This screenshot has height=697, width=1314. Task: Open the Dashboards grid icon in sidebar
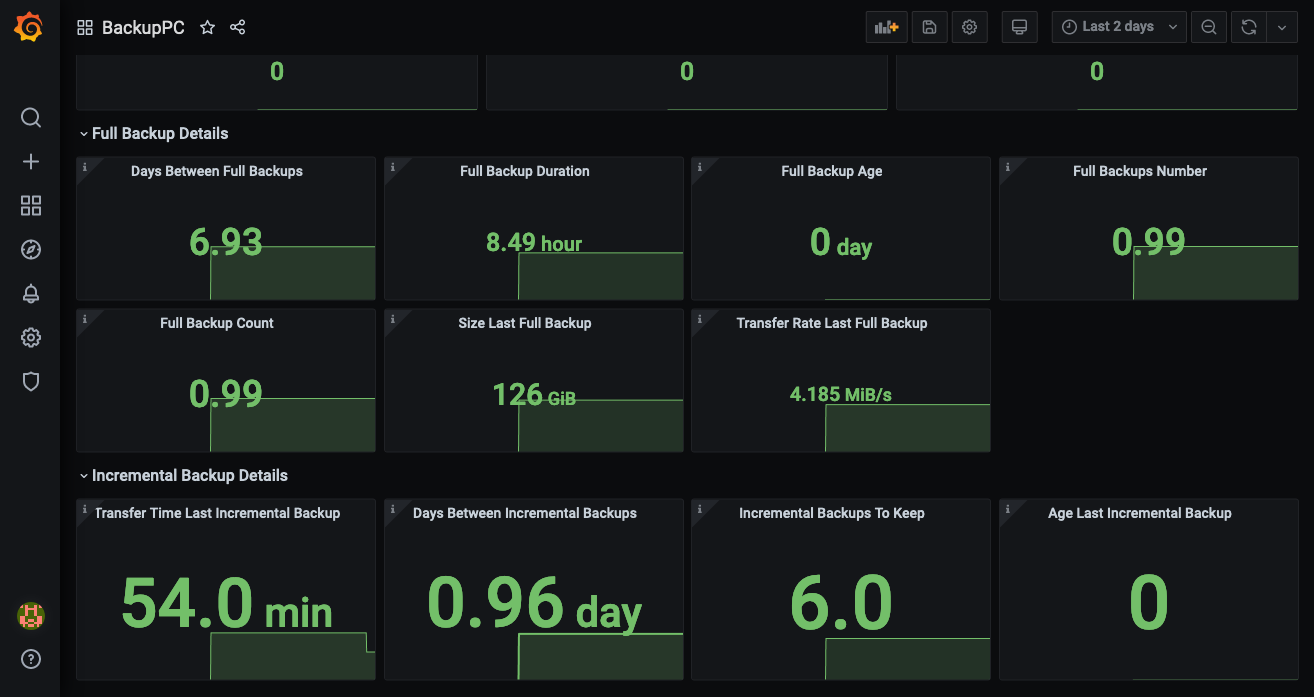click(x=31, y=206)
